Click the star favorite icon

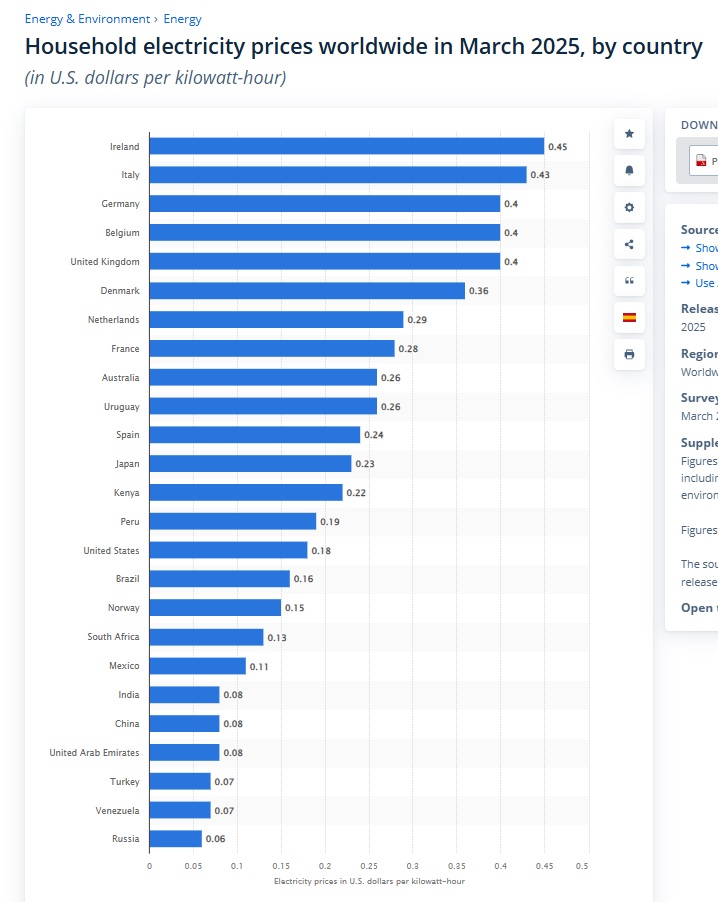pos(629,134)
